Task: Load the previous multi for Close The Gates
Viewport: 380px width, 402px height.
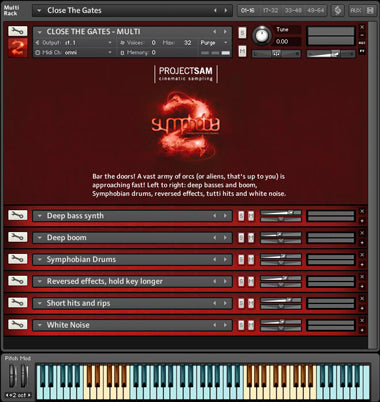Action: coord(215,11)
